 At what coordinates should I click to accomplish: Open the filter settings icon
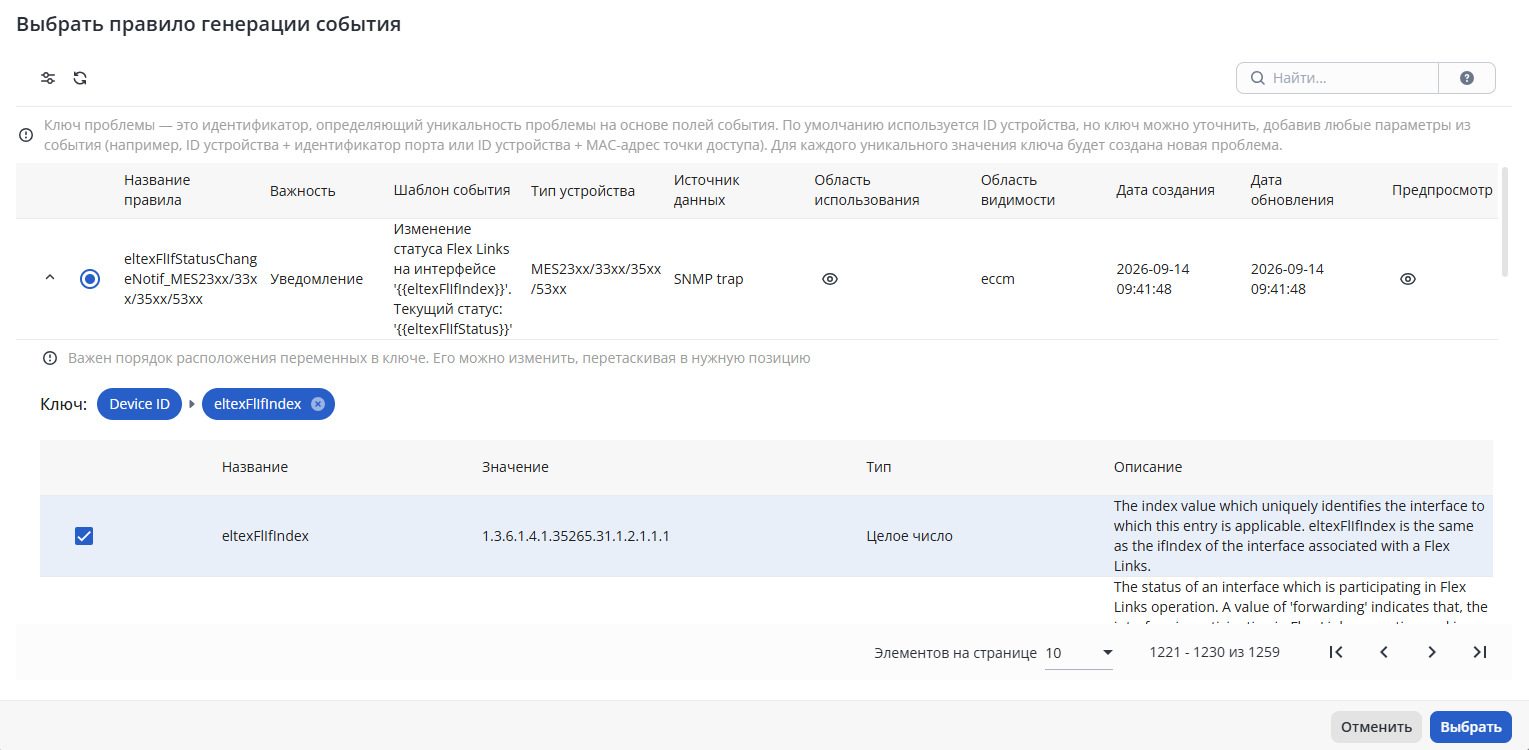47,78
